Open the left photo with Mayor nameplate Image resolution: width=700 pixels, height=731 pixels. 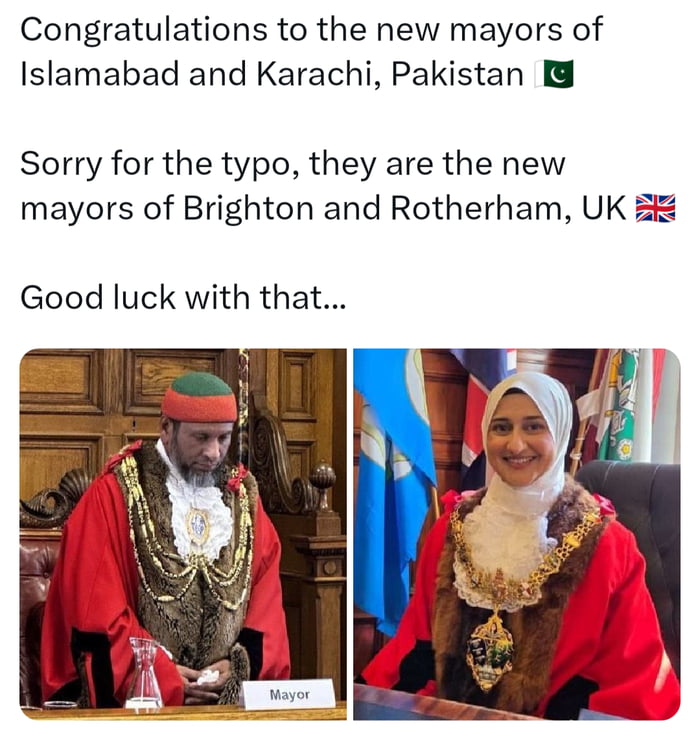[183, 534]
